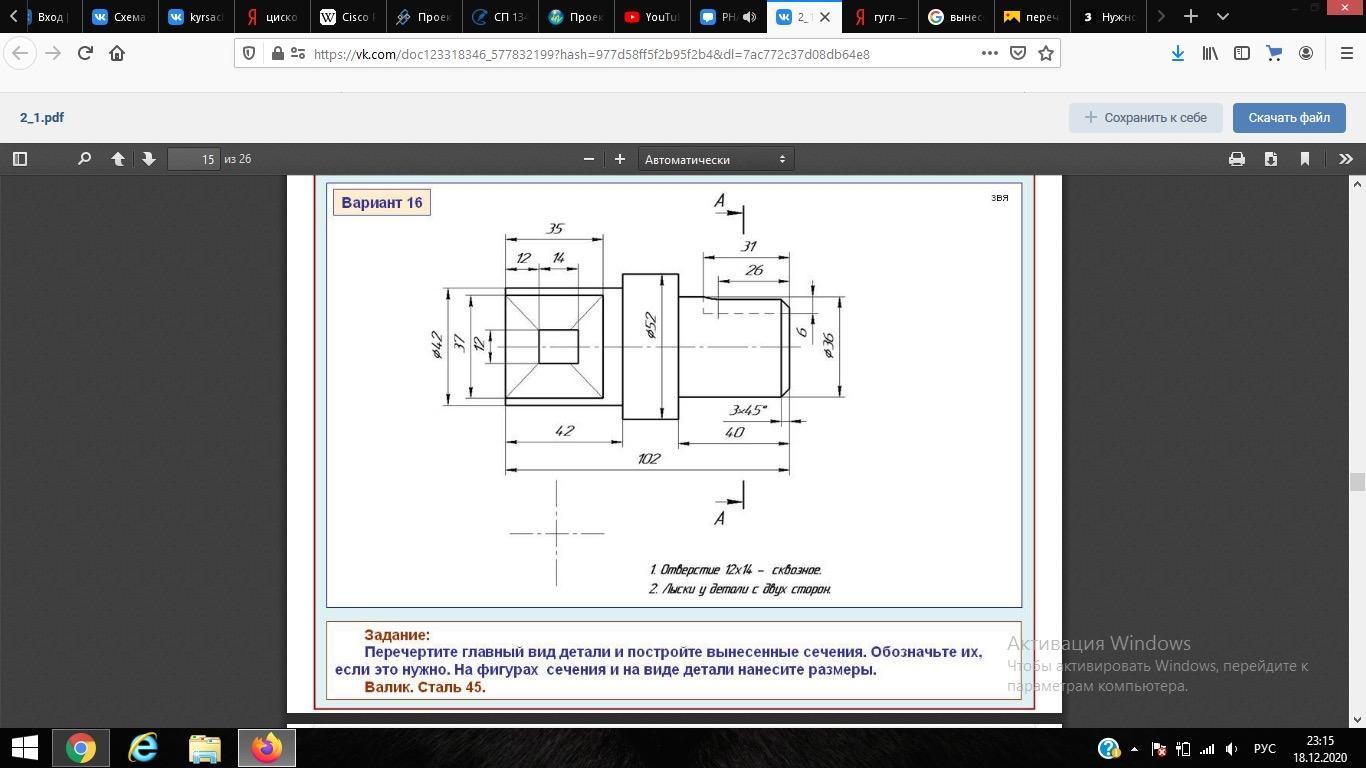Open the volume control in system tray

[1231, 749]
